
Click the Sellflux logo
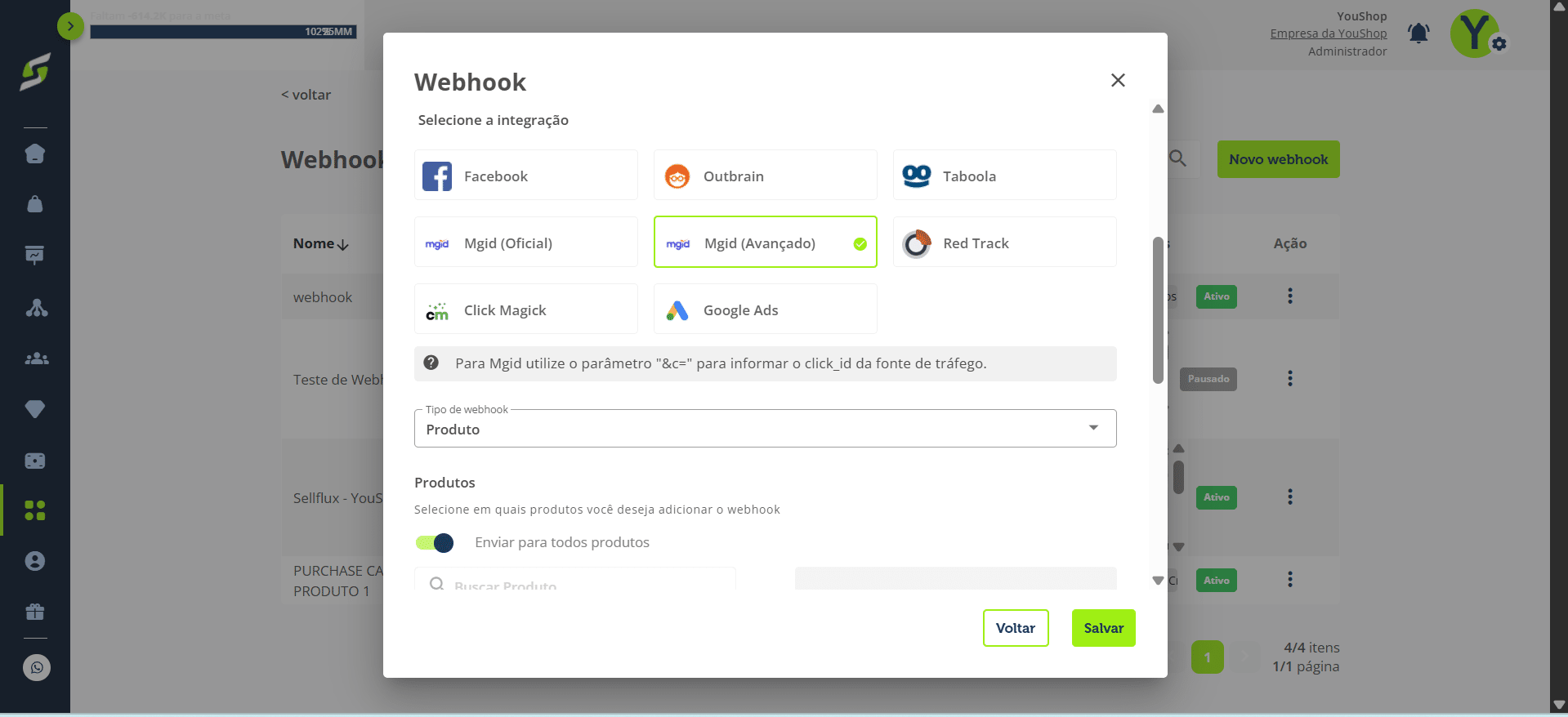pos(35,72)
